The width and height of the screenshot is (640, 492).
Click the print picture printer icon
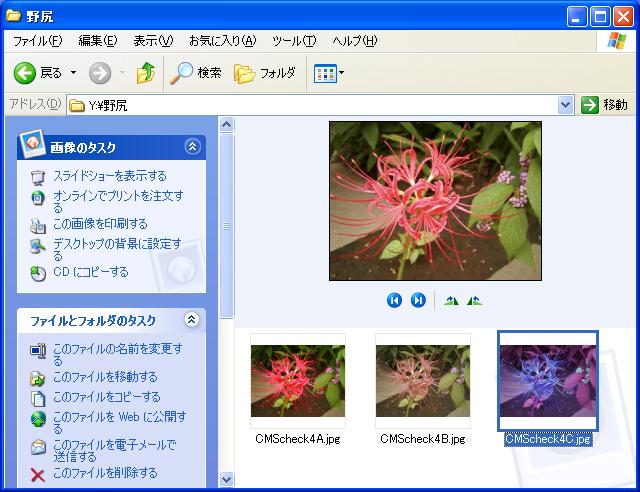(x=38, y=226)
